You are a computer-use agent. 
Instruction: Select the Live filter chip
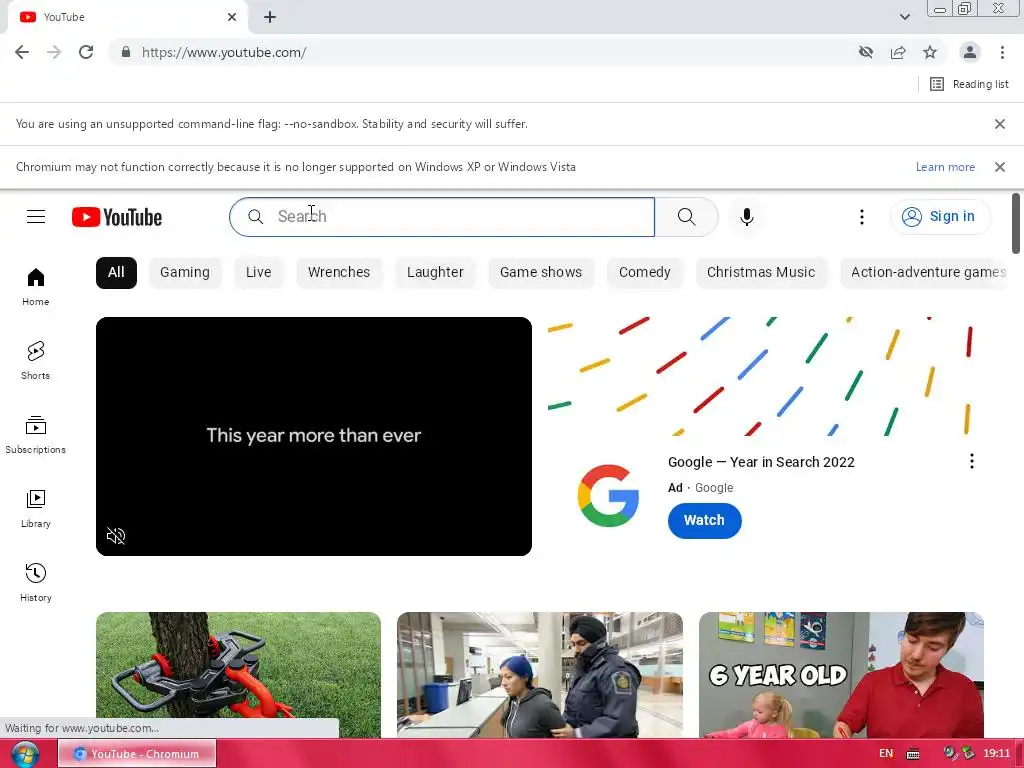tap(259, 272)
